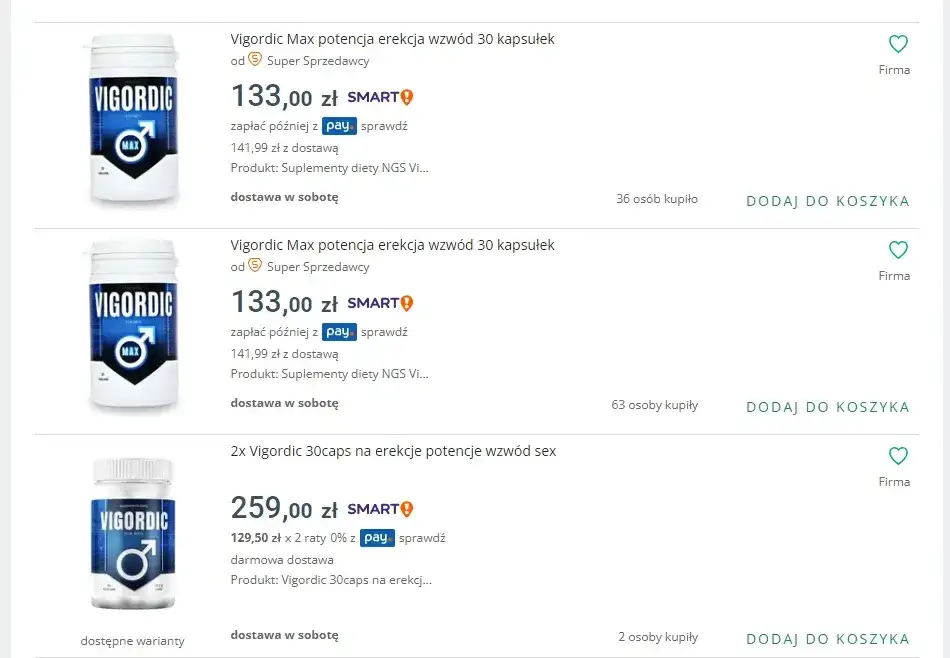Click product image of the 36-buyers Vigordic Max
Image resolution: width=950 pixels, height=658 pixels.
[132, 120]
